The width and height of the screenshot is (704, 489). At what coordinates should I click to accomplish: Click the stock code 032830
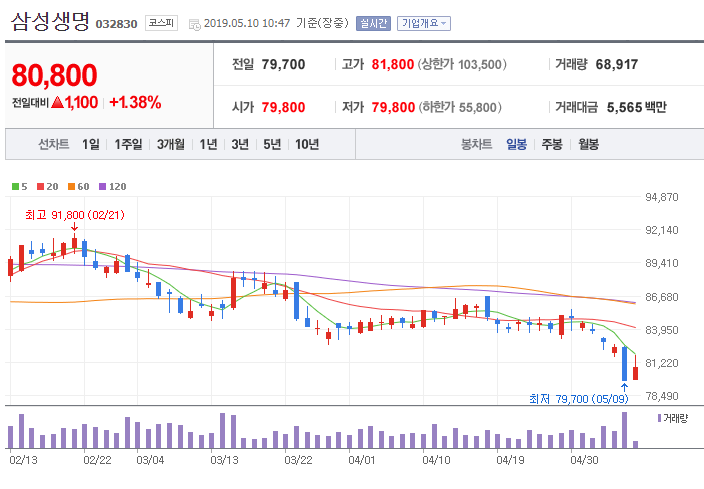pos(116,24)
